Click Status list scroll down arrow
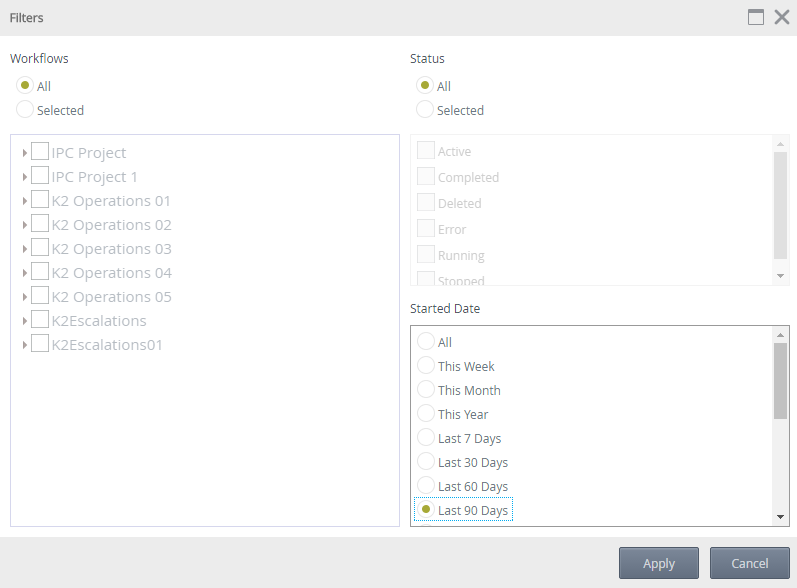 (780, 276)
